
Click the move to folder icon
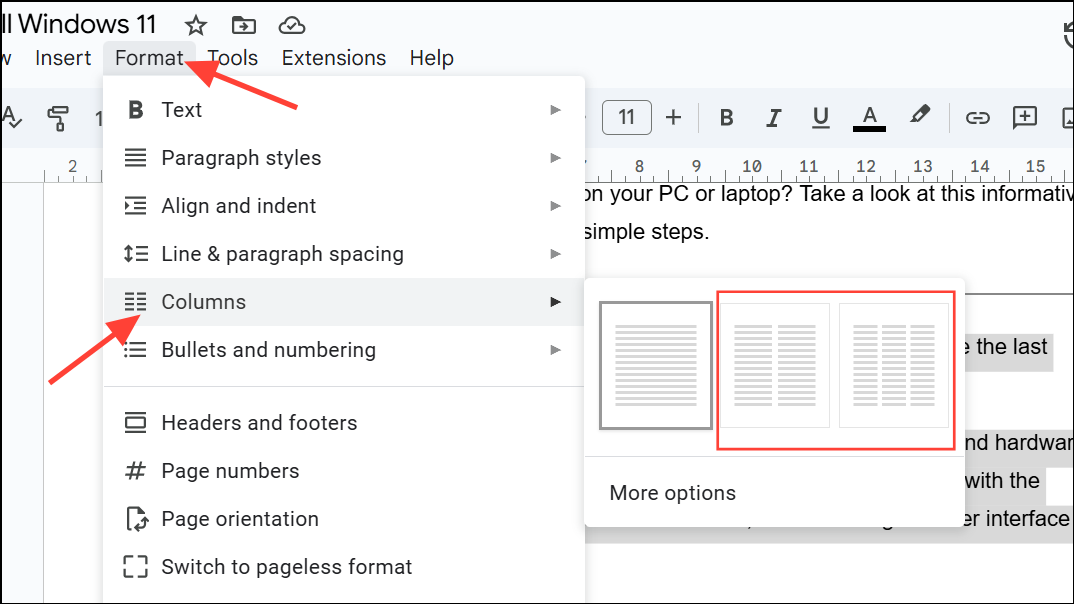(x=243, y=25)
